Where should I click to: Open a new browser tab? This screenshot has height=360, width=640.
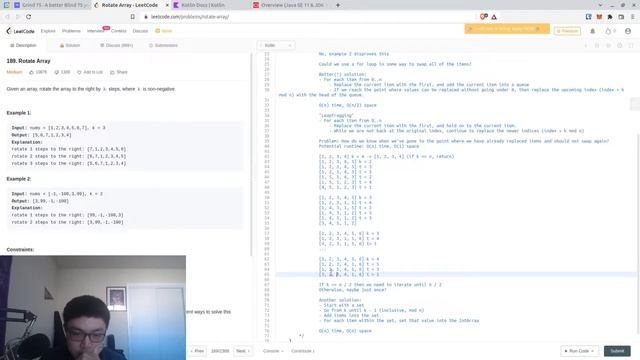[x=338, y=5]
